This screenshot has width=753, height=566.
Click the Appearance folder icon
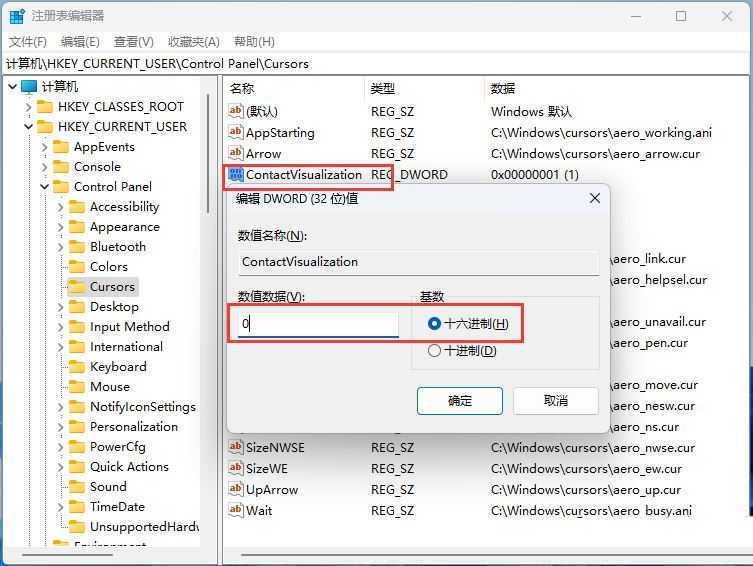tap(77, 227)
